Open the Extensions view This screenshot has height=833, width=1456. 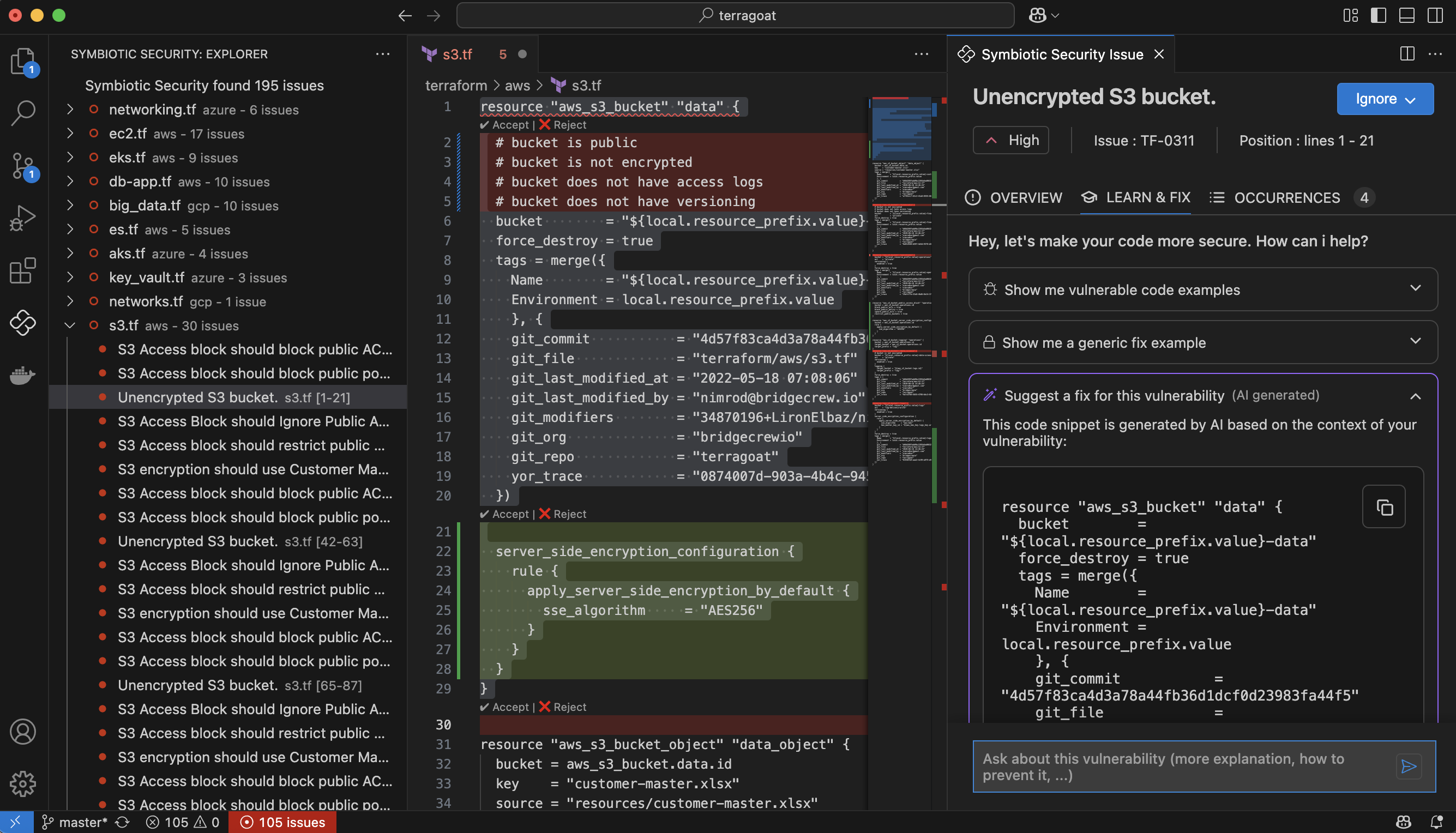click(23, 270)
